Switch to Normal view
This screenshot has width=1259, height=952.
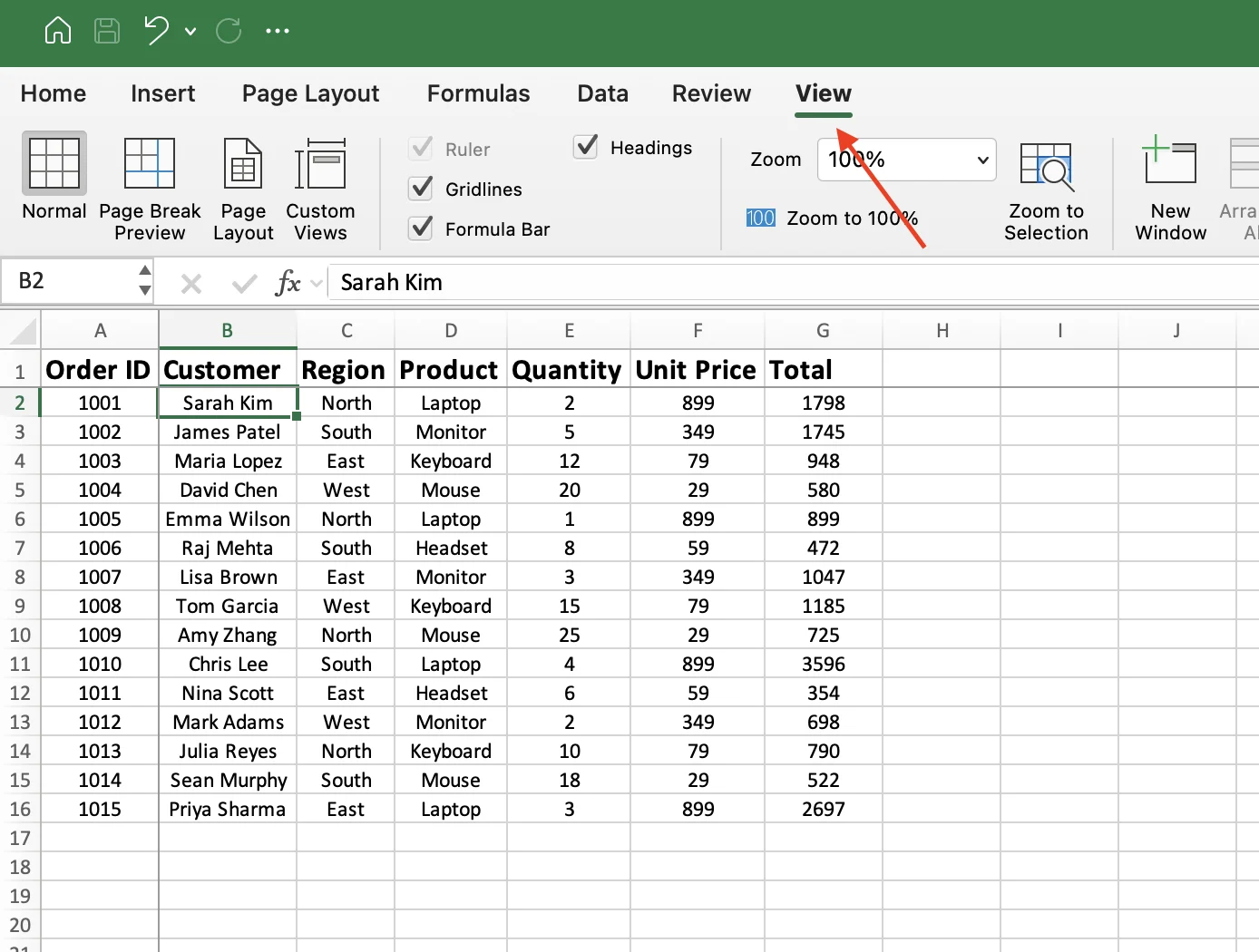point(53,184)
